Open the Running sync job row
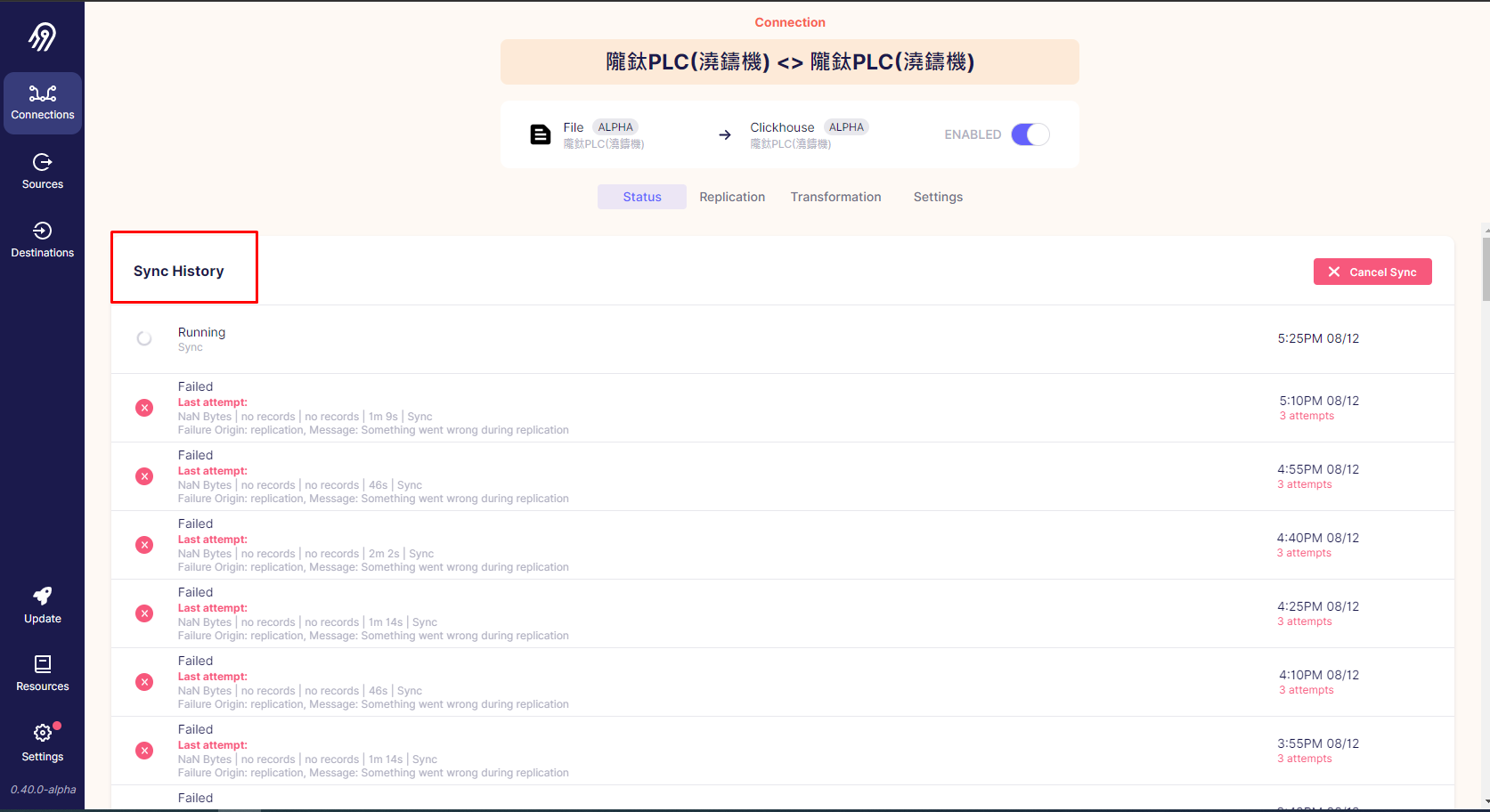This screenshot has width=1490, height=812. click(x=783, y=339)
